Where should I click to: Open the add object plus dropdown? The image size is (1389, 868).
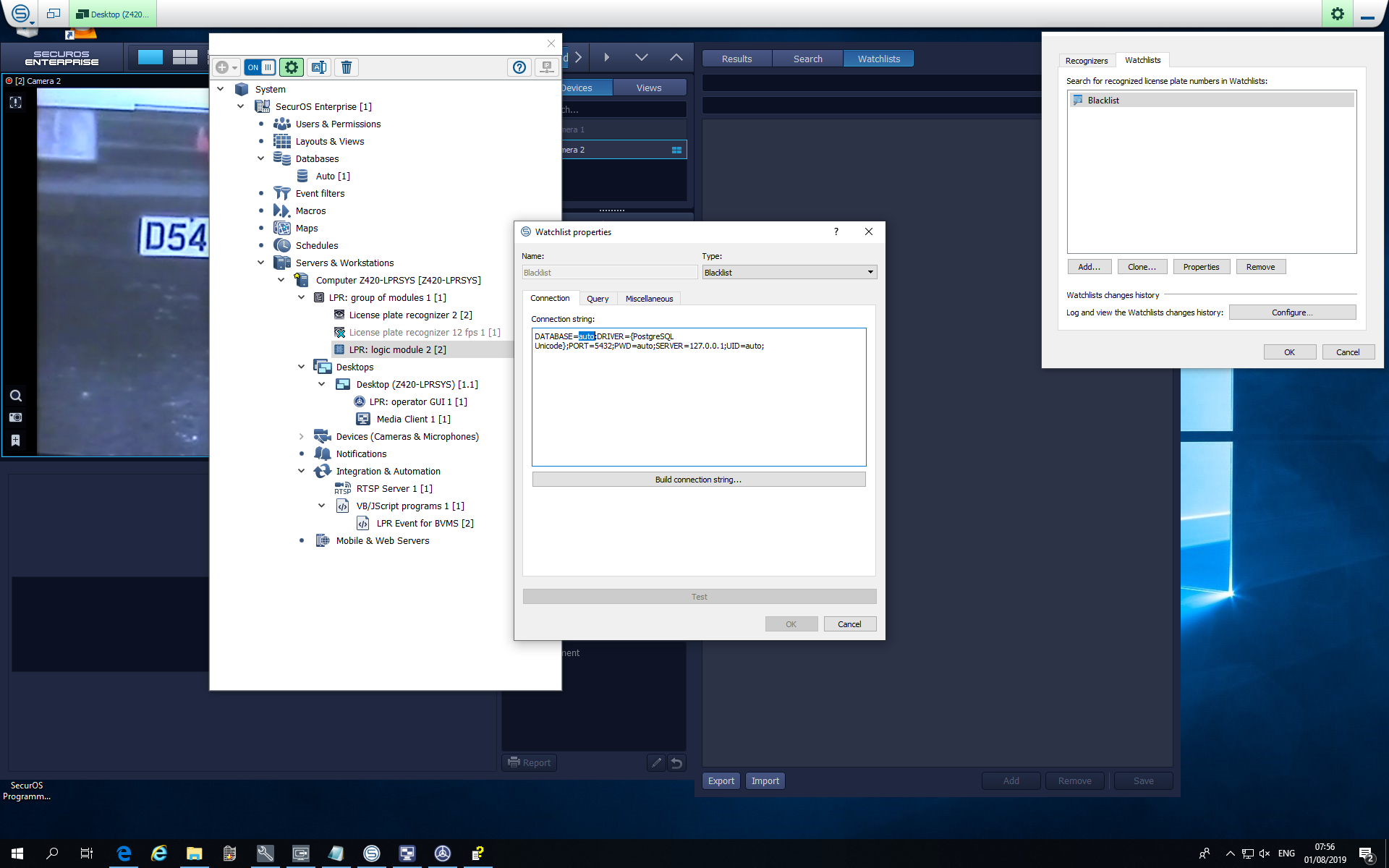[226, 67]
